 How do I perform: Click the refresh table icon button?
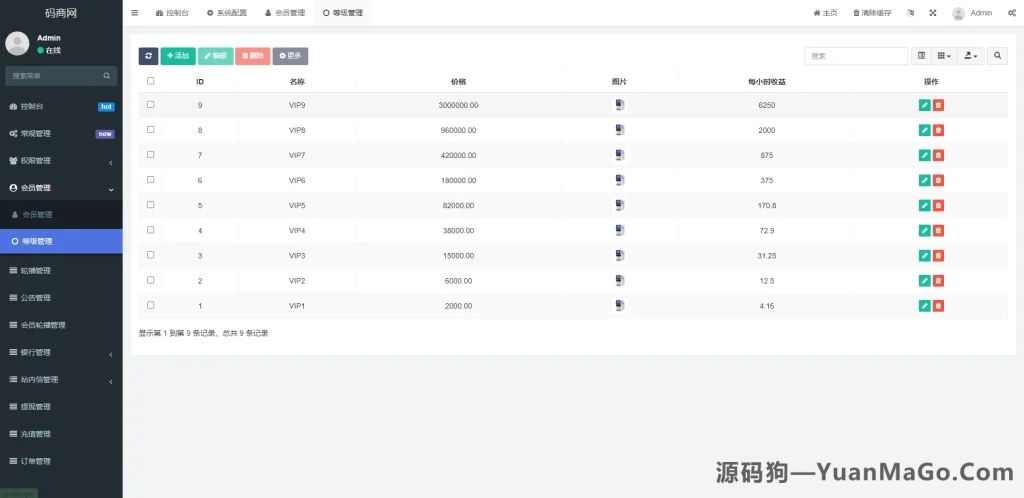pyautogui.click(x=148, y=56)
